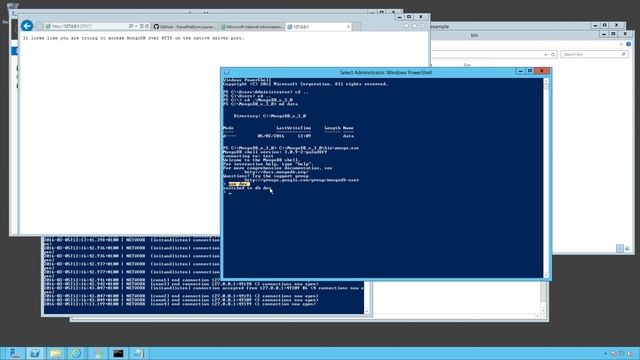Open the help icon in bin Explorer window
This screenshot has height=360, width=640.
coord(629,44)
